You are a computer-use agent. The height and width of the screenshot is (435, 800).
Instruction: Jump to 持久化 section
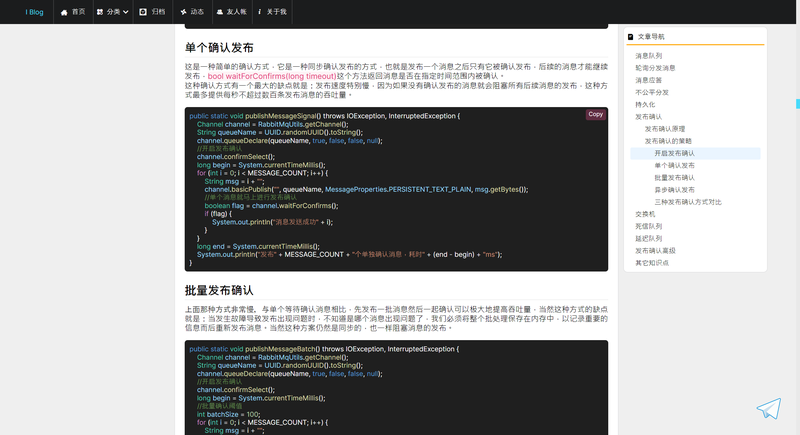(x=645, y=105)
